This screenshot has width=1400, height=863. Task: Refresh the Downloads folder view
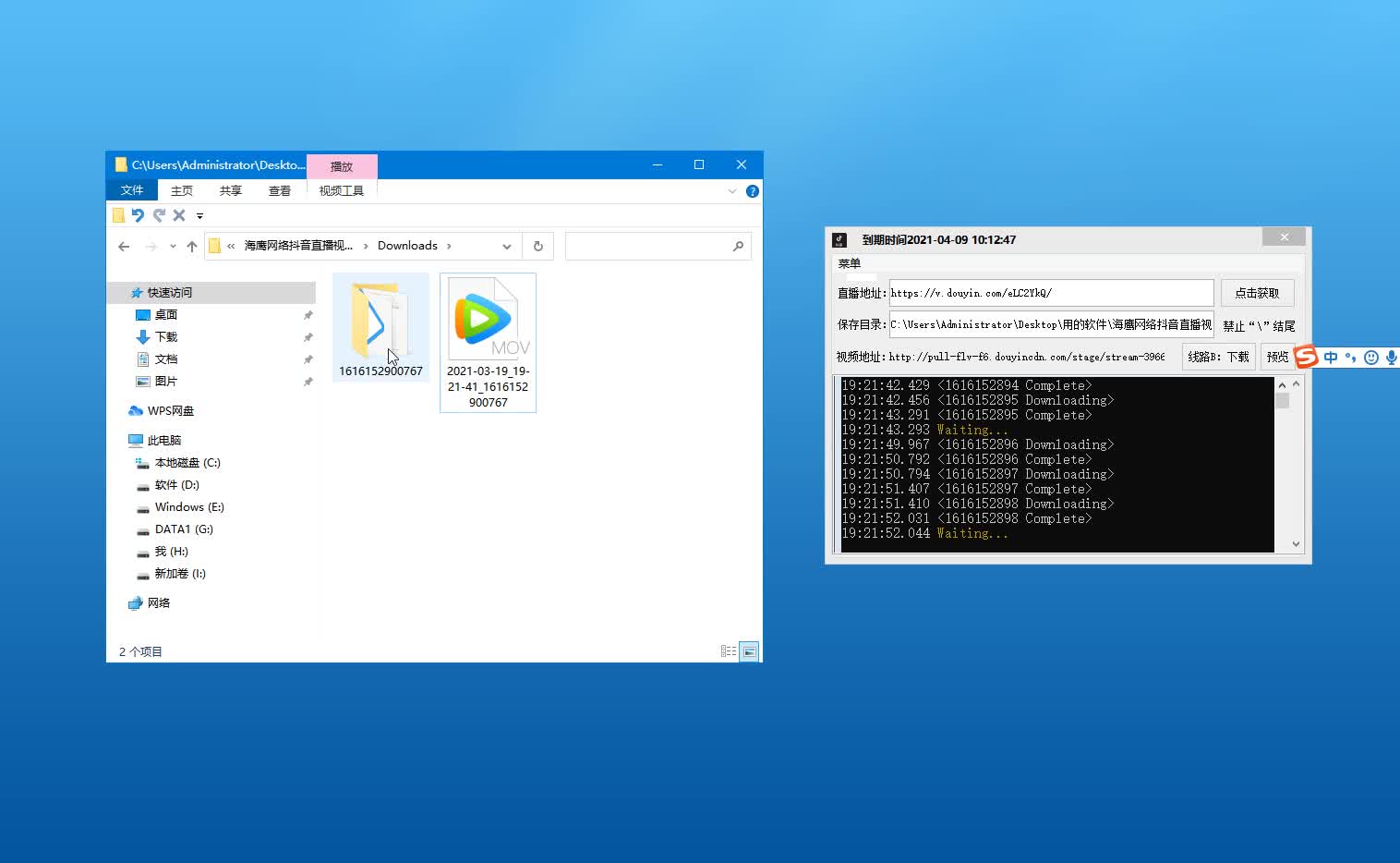[537, 246]
